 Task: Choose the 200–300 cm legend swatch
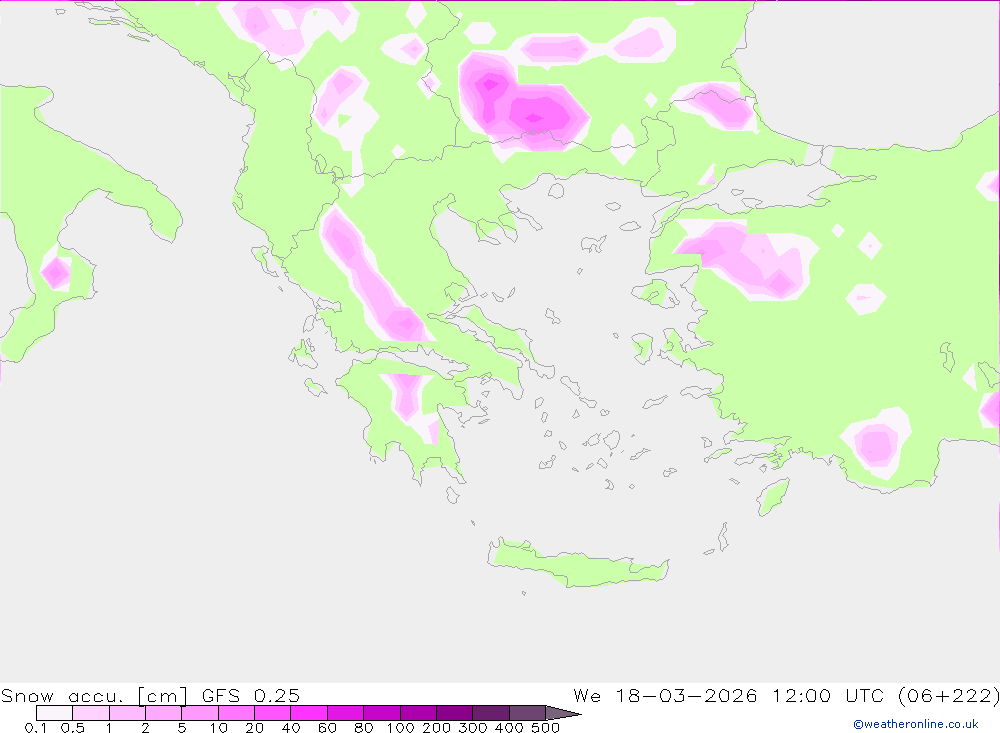click(455, 713)
